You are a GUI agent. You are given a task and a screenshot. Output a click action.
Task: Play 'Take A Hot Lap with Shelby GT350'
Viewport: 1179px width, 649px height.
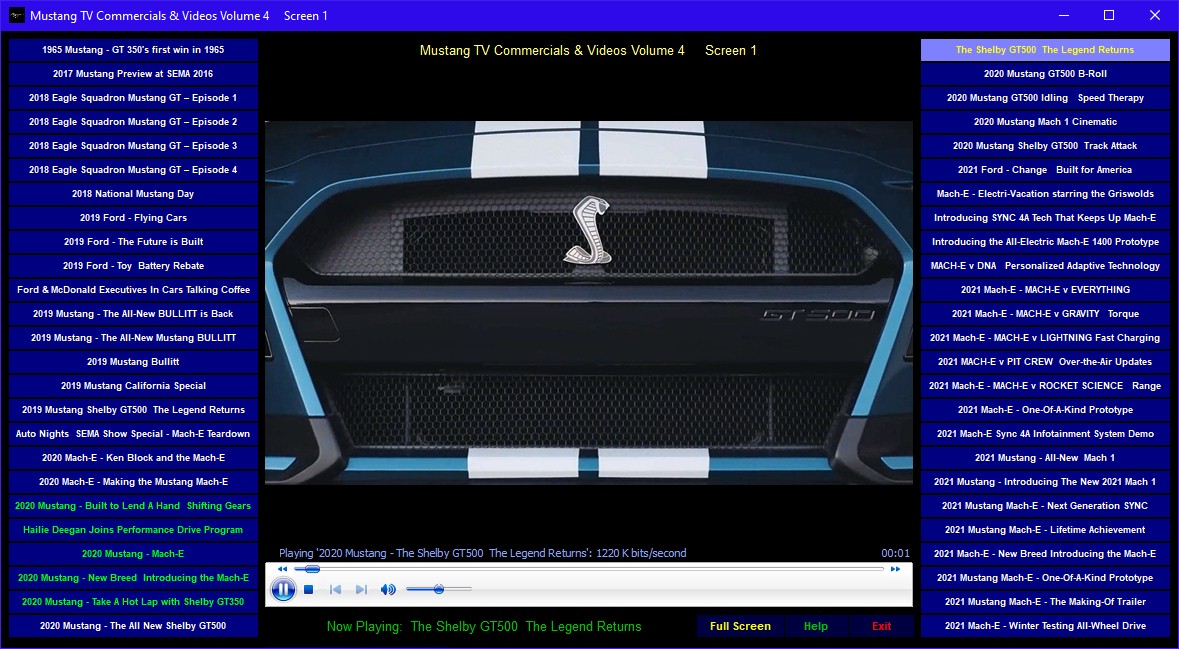click(x=133, y=602)
